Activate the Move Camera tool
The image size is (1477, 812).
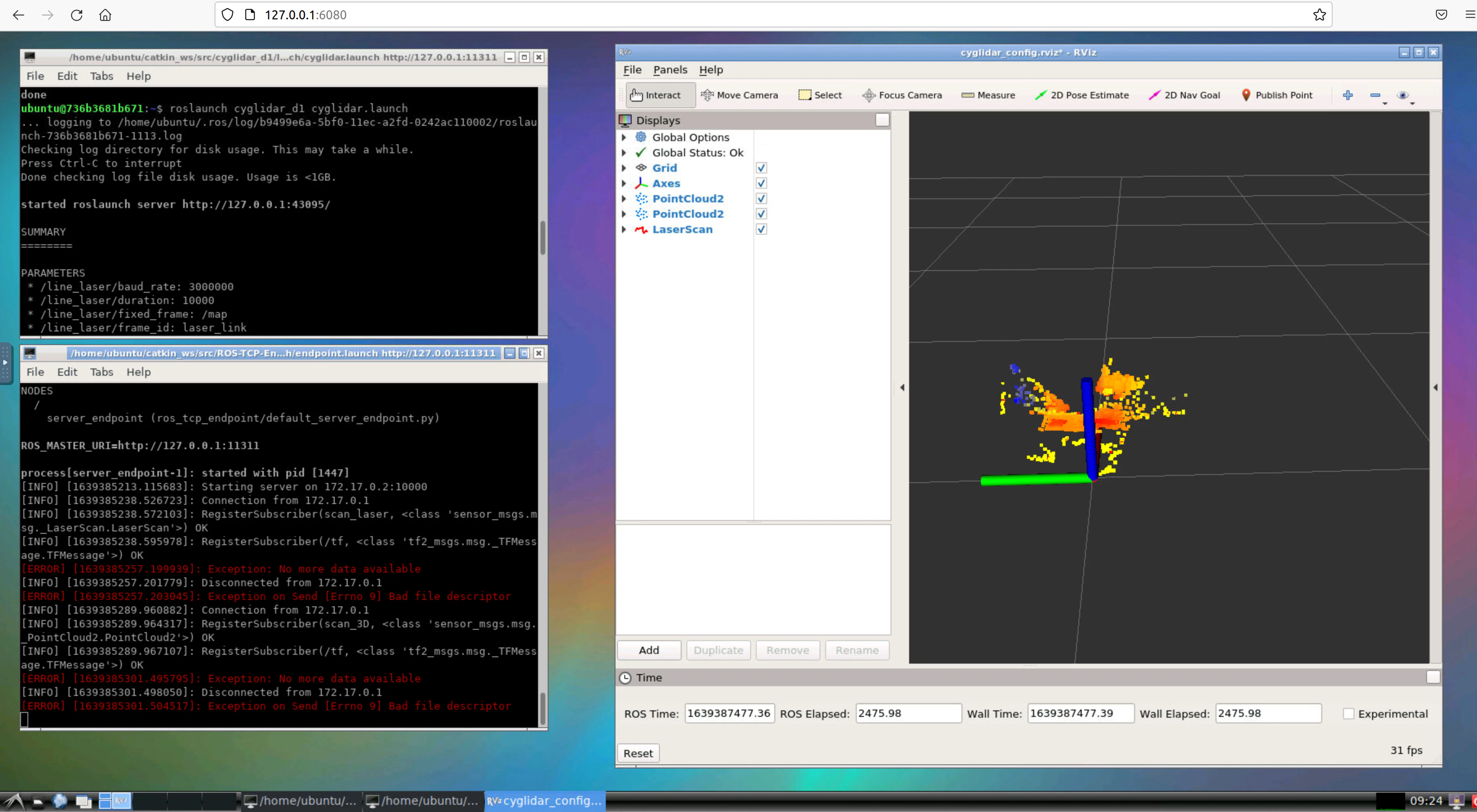(739, 95)
